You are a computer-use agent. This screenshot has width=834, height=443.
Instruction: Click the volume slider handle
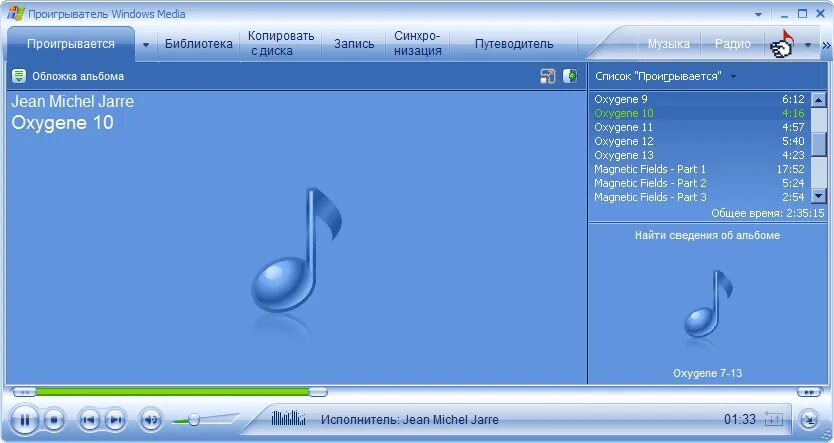(x=194, y=420)
